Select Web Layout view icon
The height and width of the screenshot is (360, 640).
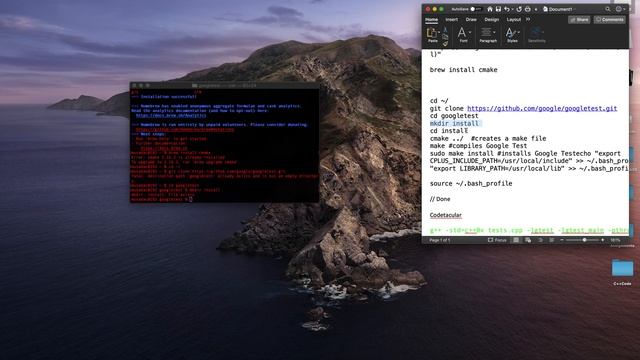528,240
